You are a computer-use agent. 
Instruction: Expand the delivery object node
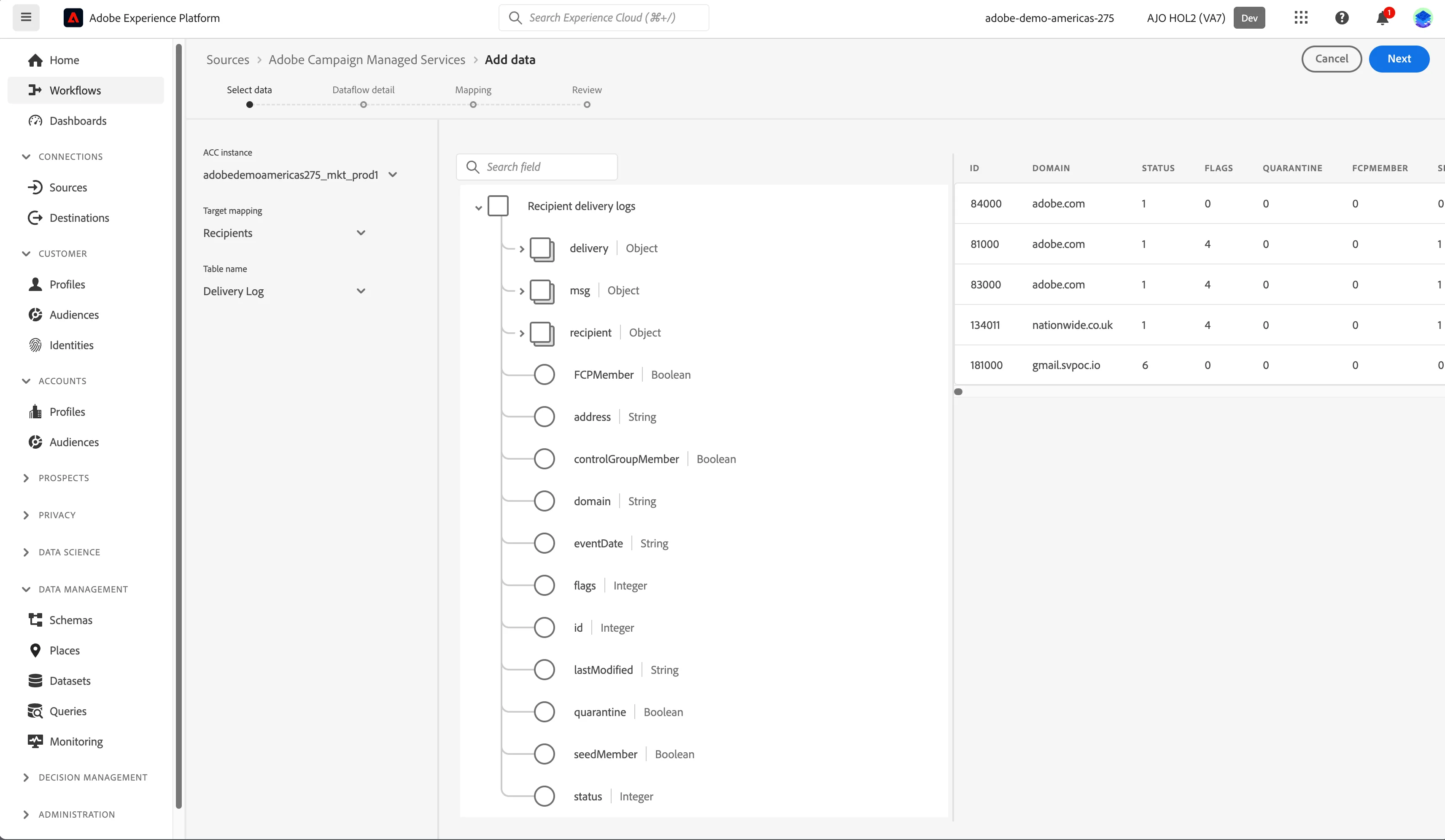[x=522, y=249]
